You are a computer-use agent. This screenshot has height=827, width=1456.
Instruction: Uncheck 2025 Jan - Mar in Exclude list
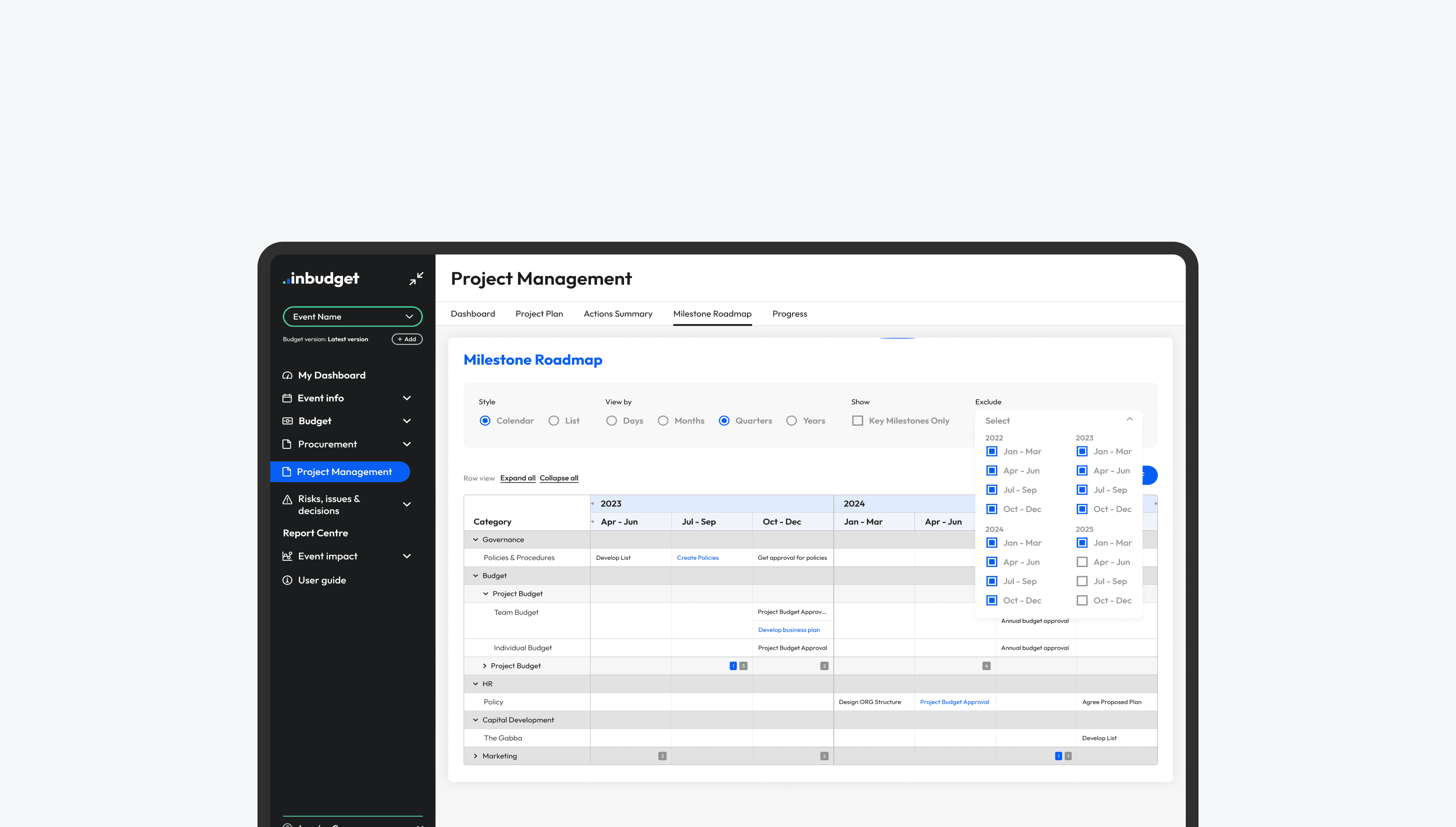(1082, 543)
